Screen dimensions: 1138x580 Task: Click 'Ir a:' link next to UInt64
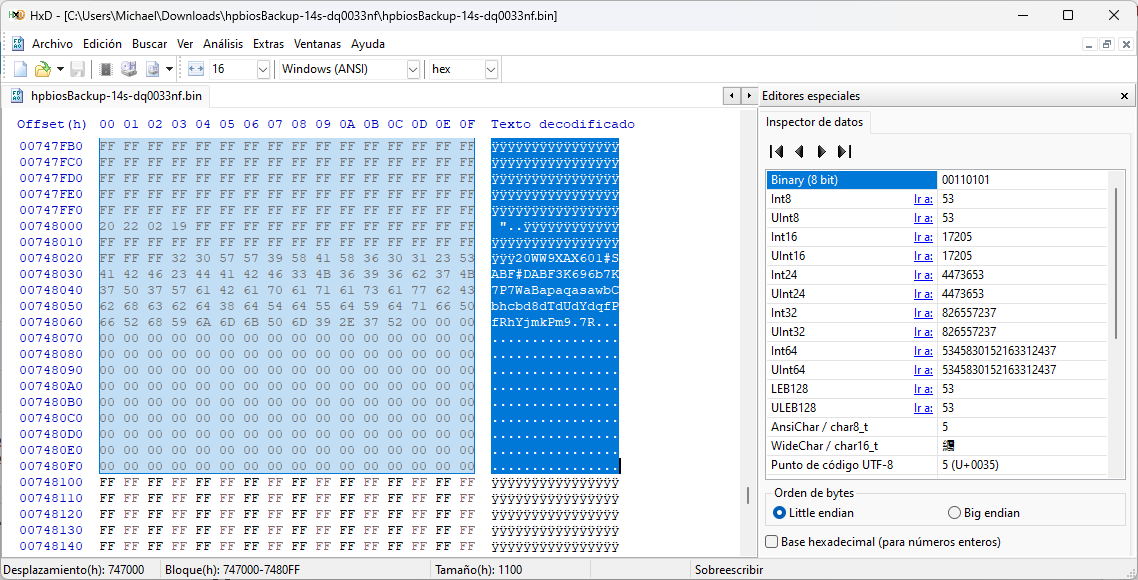(922, 370)
